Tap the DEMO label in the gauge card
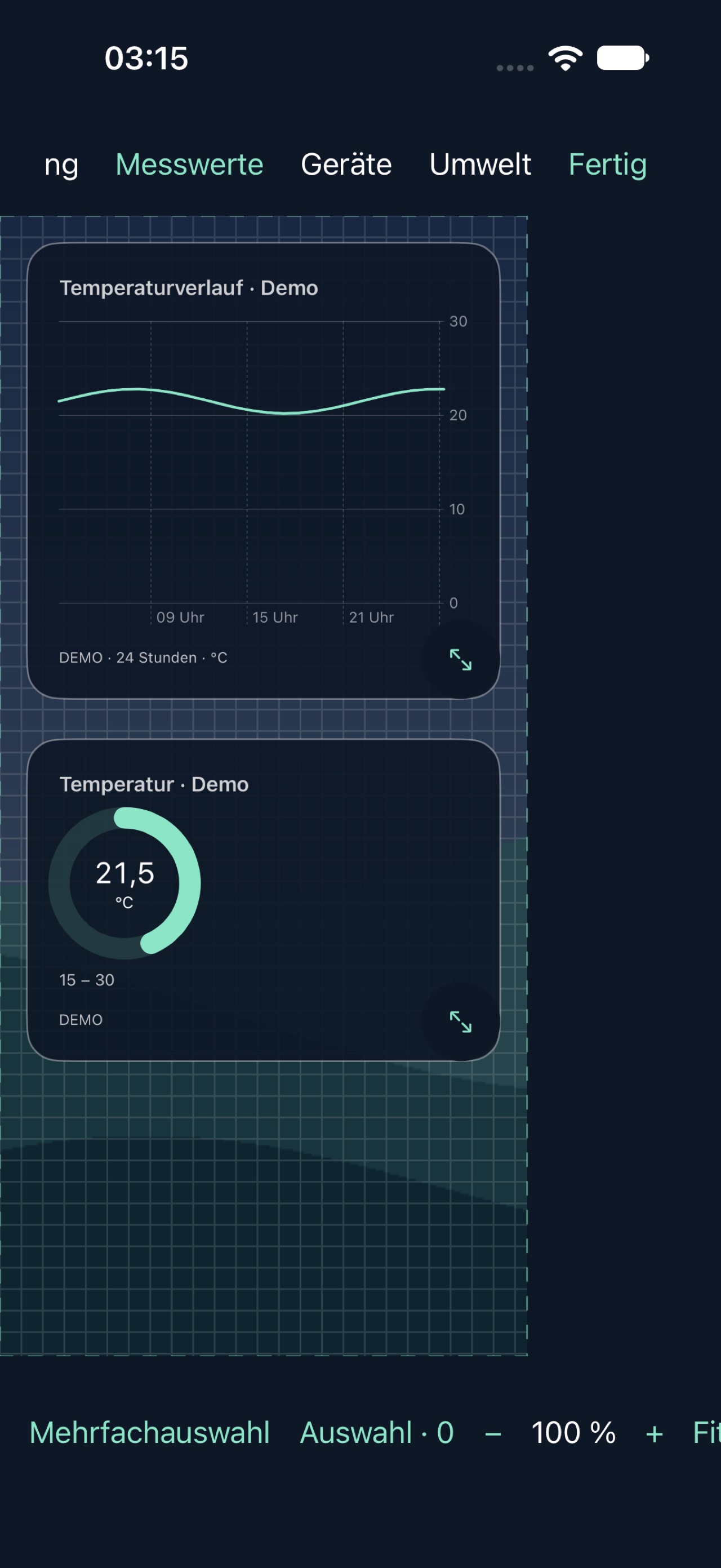 (x=81, y=1020)
